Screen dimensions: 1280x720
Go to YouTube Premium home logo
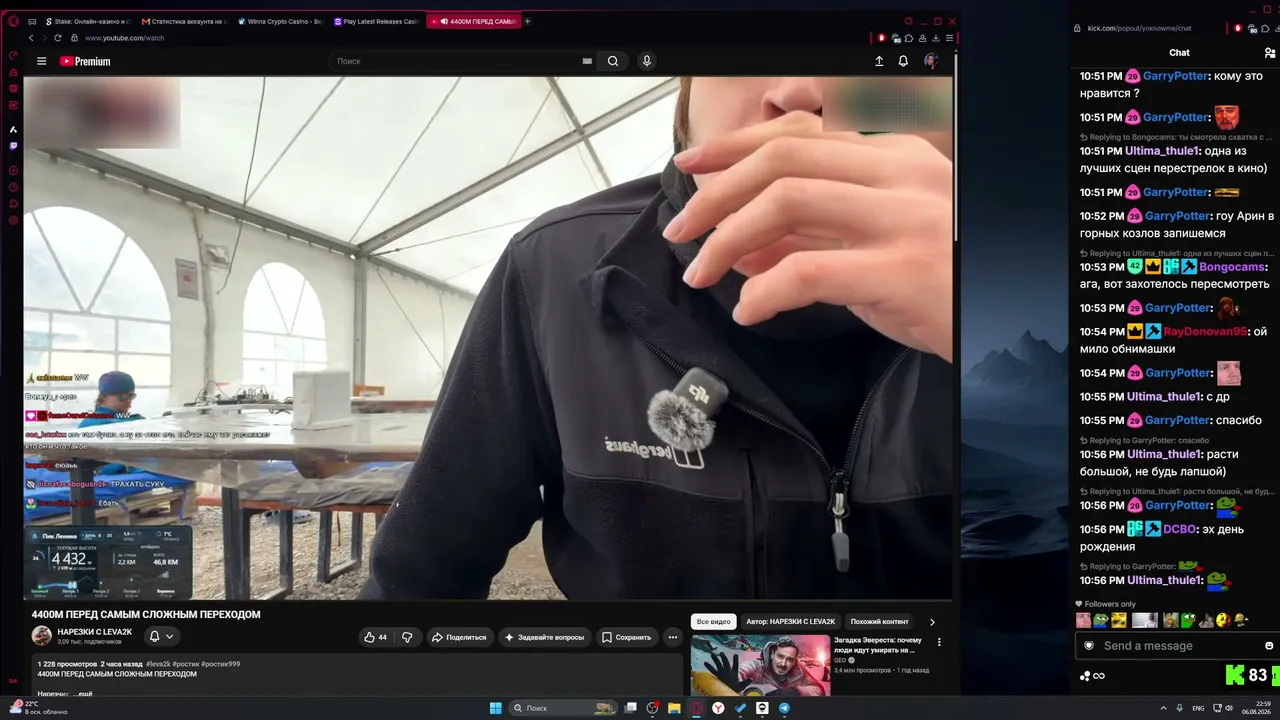click(x=85, y=61)
